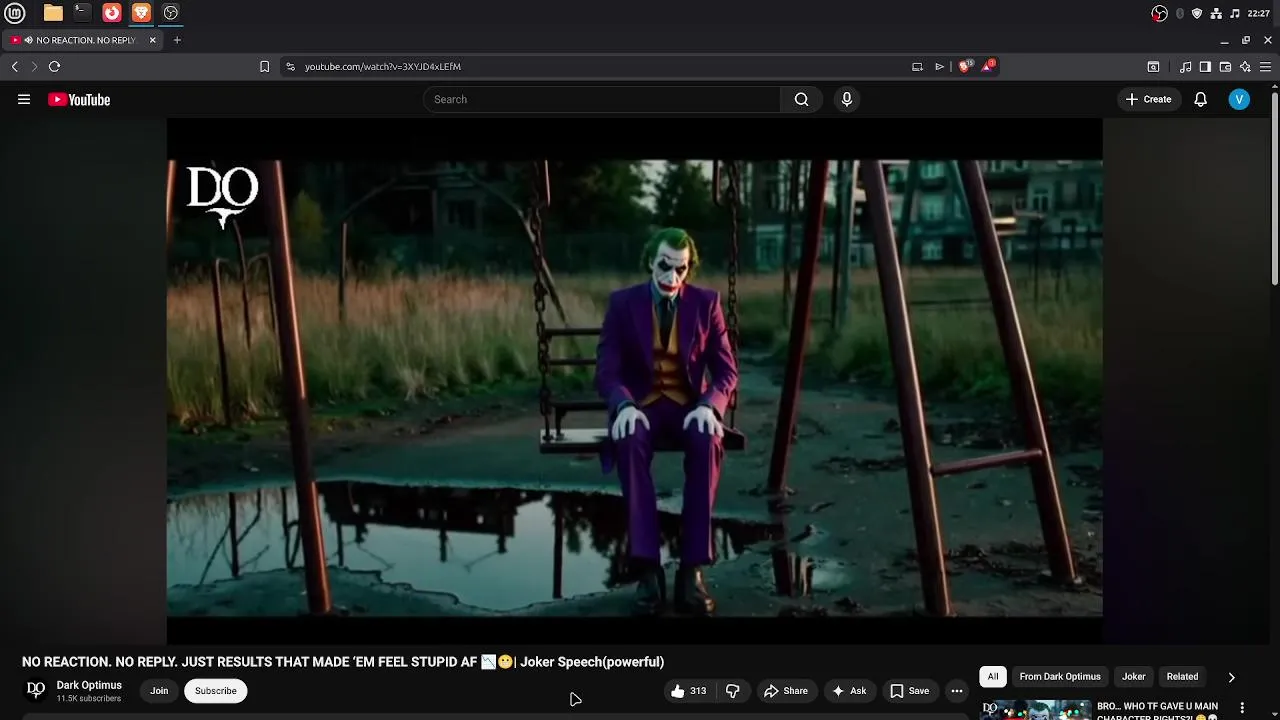Ask about this video

(x=849, y=690)
